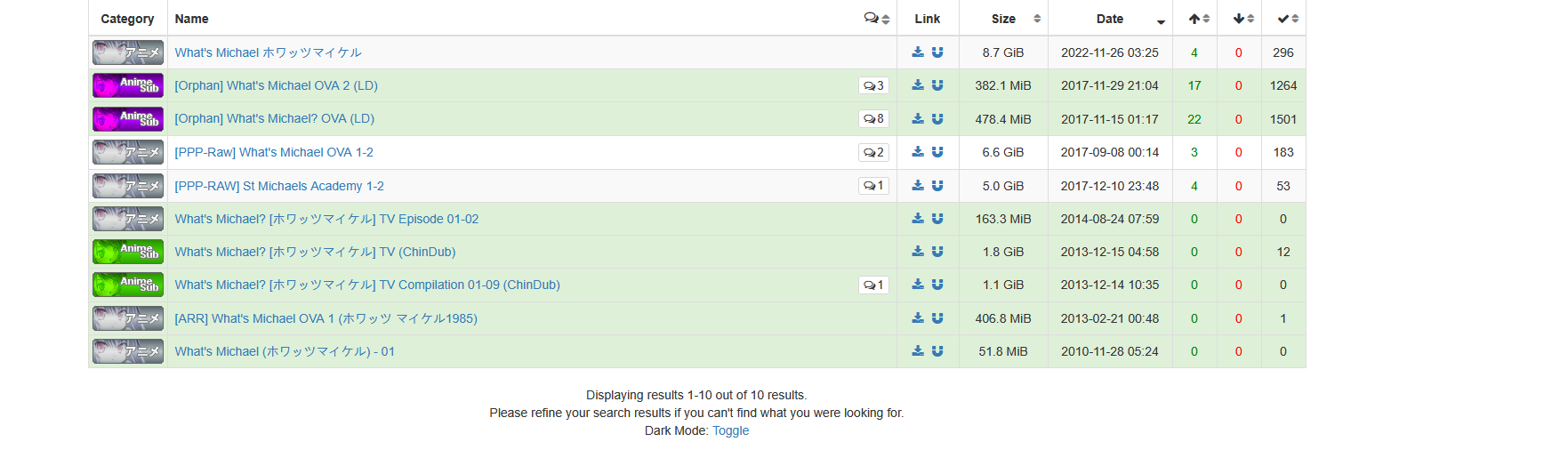Sort table by Size column
Image resolution: width=1568 pixels, height=458 pixels.
(x=1003, y=19)
